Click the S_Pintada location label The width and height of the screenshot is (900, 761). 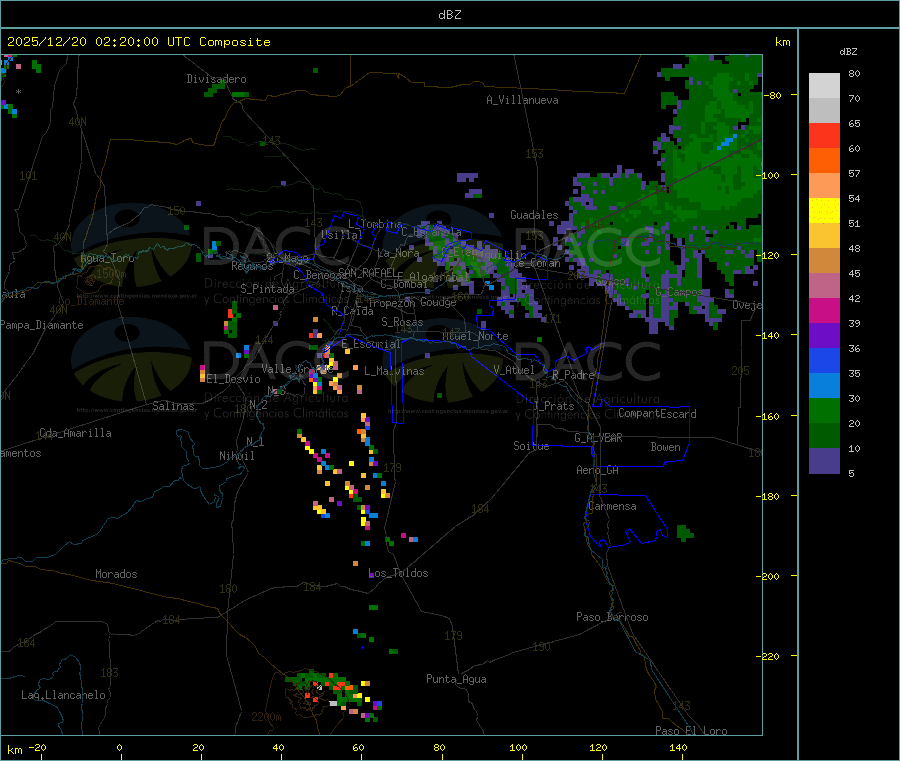267,289
